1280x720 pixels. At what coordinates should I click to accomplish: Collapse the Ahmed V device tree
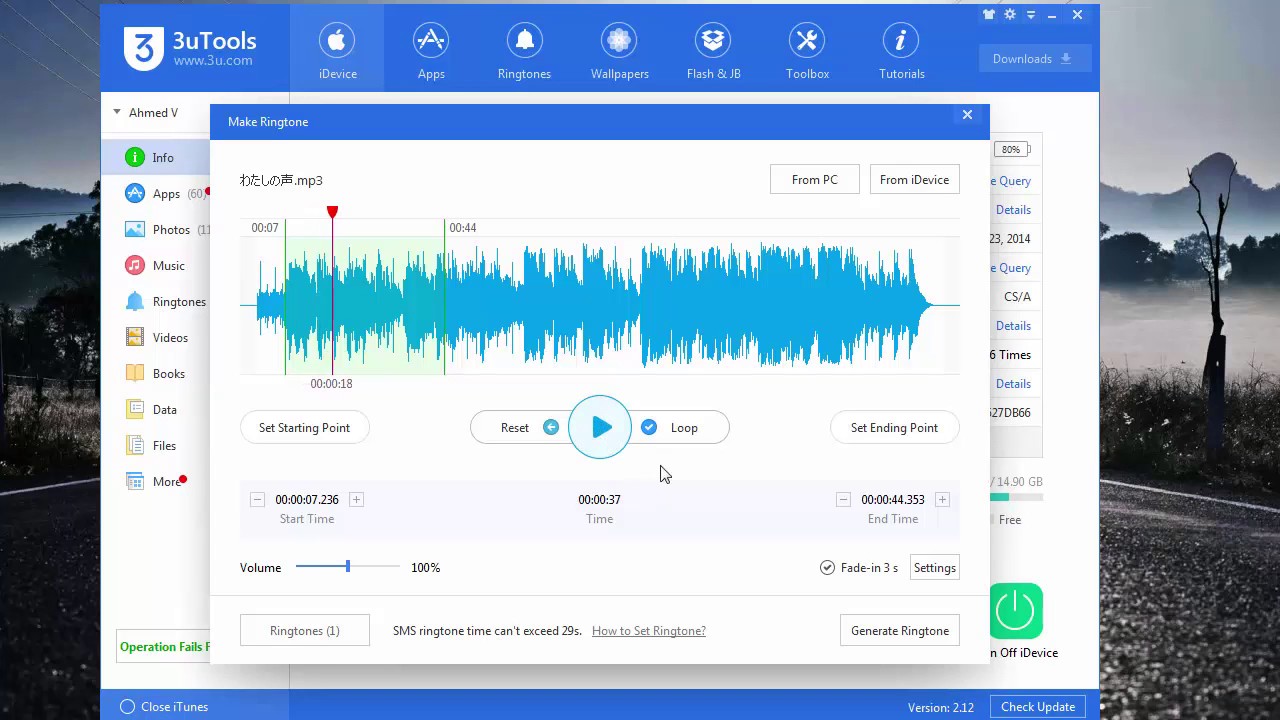pos(117,113)
